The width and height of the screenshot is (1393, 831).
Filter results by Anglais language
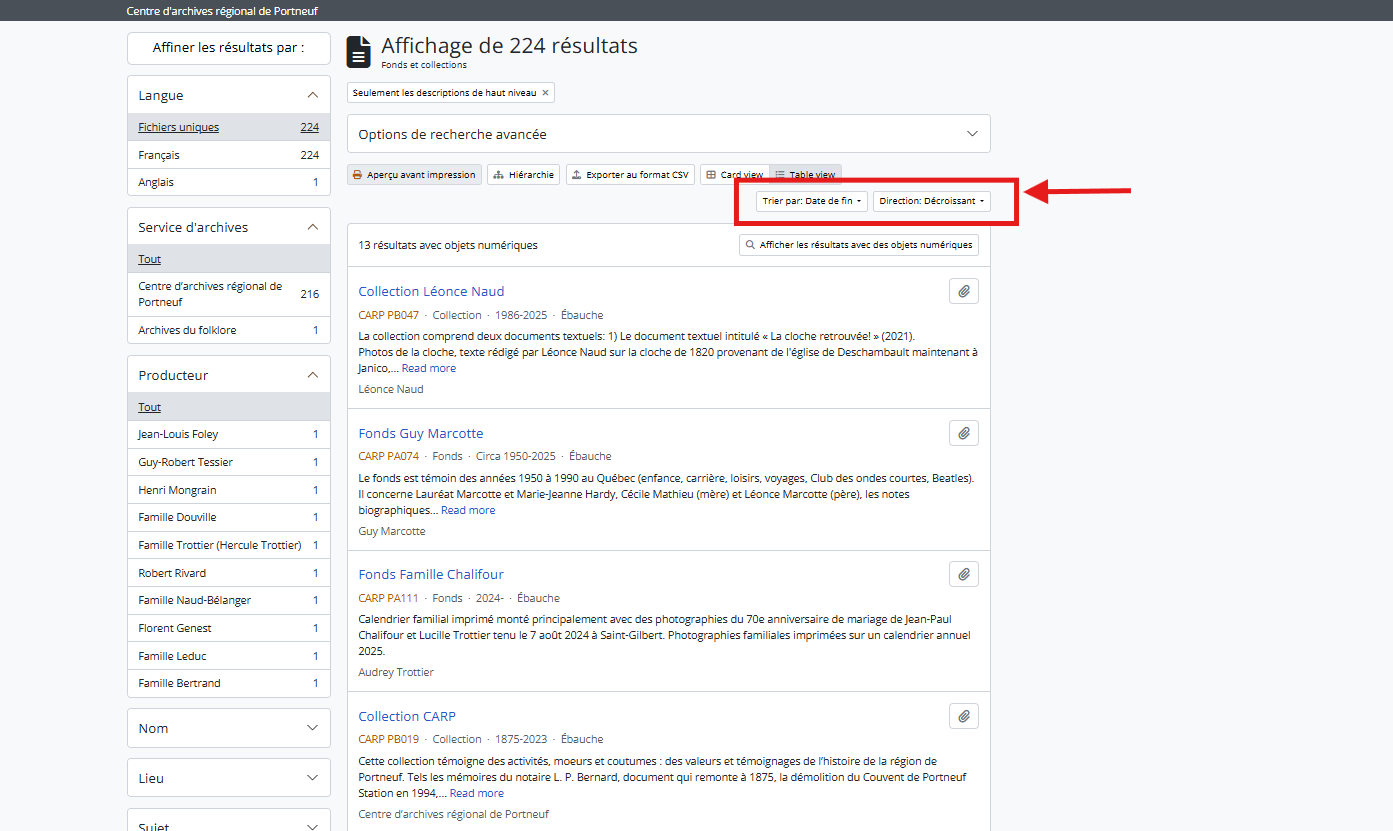click(x=156, y=183)
